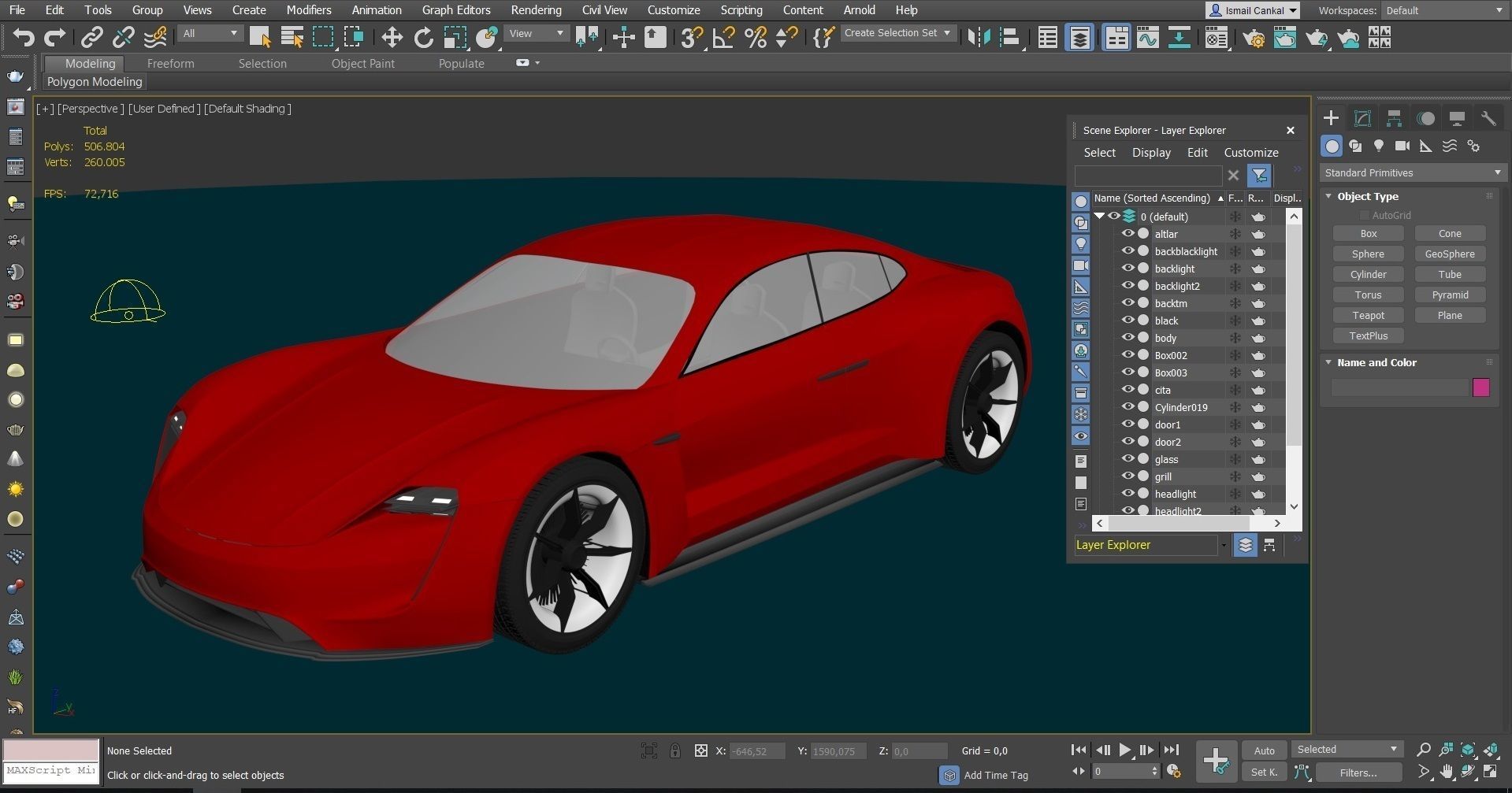
Task: Select the Select and Link tool
Action: [92, 37]
